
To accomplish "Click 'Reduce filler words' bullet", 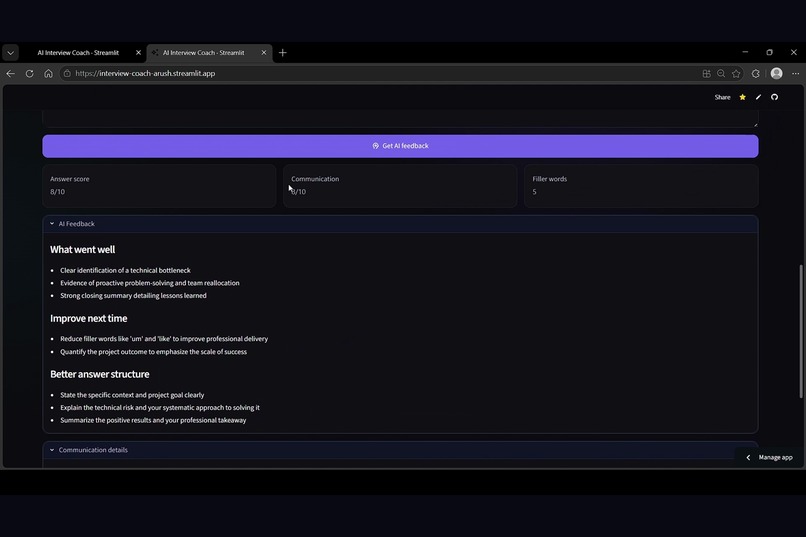I will 164,339.
